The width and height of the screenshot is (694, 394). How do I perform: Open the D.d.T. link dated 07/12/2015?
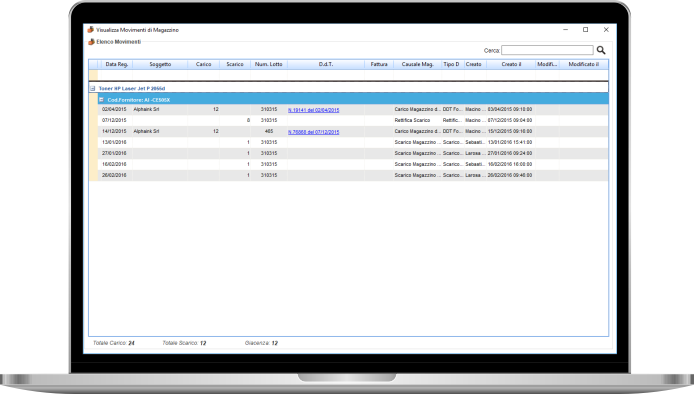(313, 132)
